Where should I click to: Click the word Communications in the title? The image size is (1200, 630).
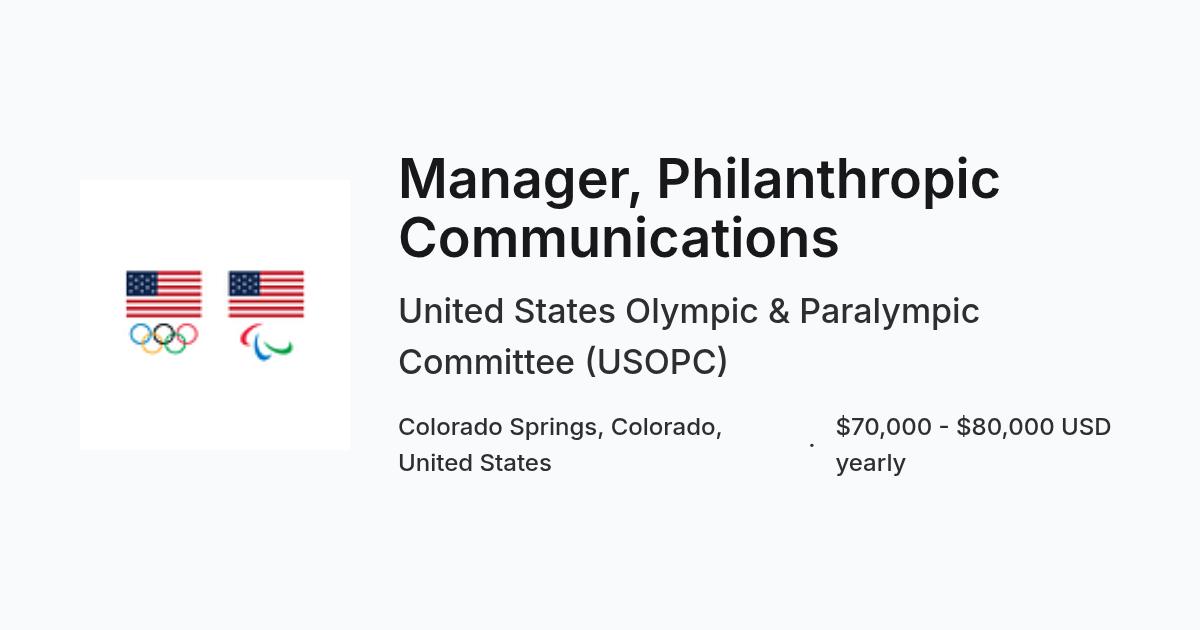pyautogui.click(x=618, y=238)
